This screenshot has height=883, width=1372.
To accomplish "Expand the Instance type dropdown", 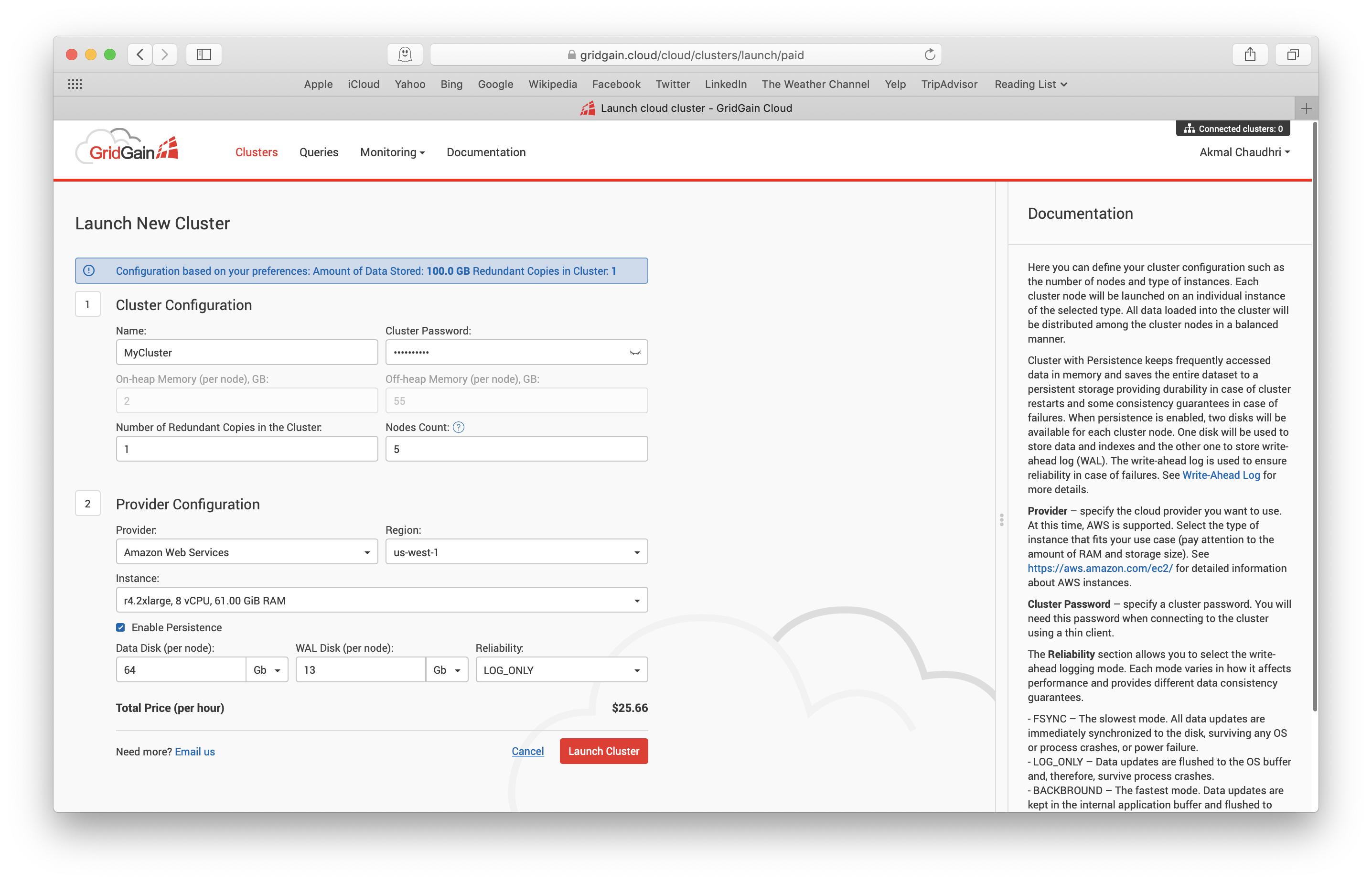I will point(382,600).
